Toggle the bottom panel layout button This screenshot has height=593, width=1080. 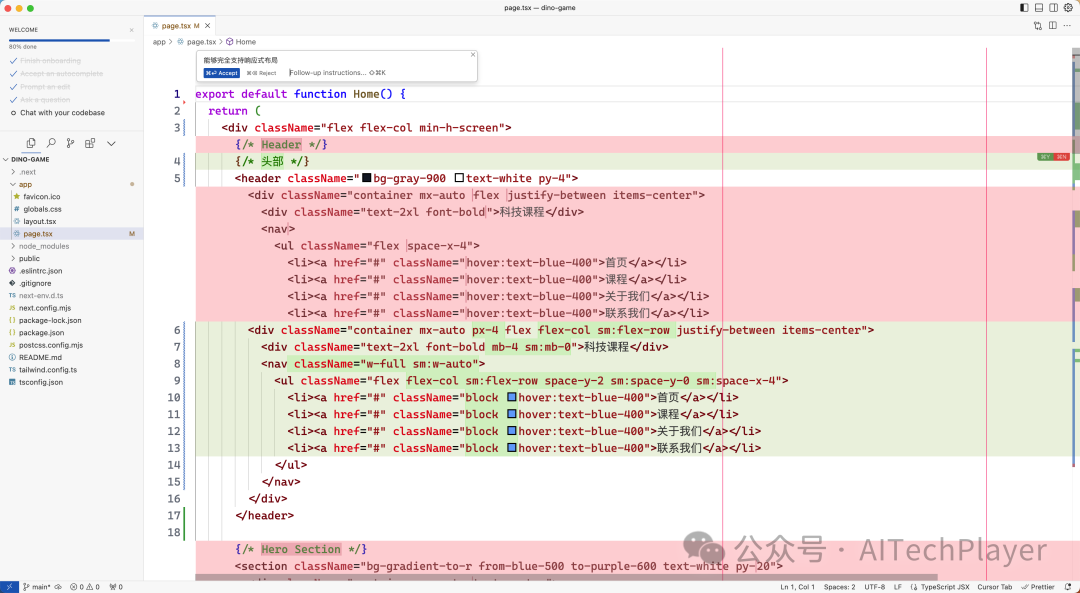(x=1038, y=7)
